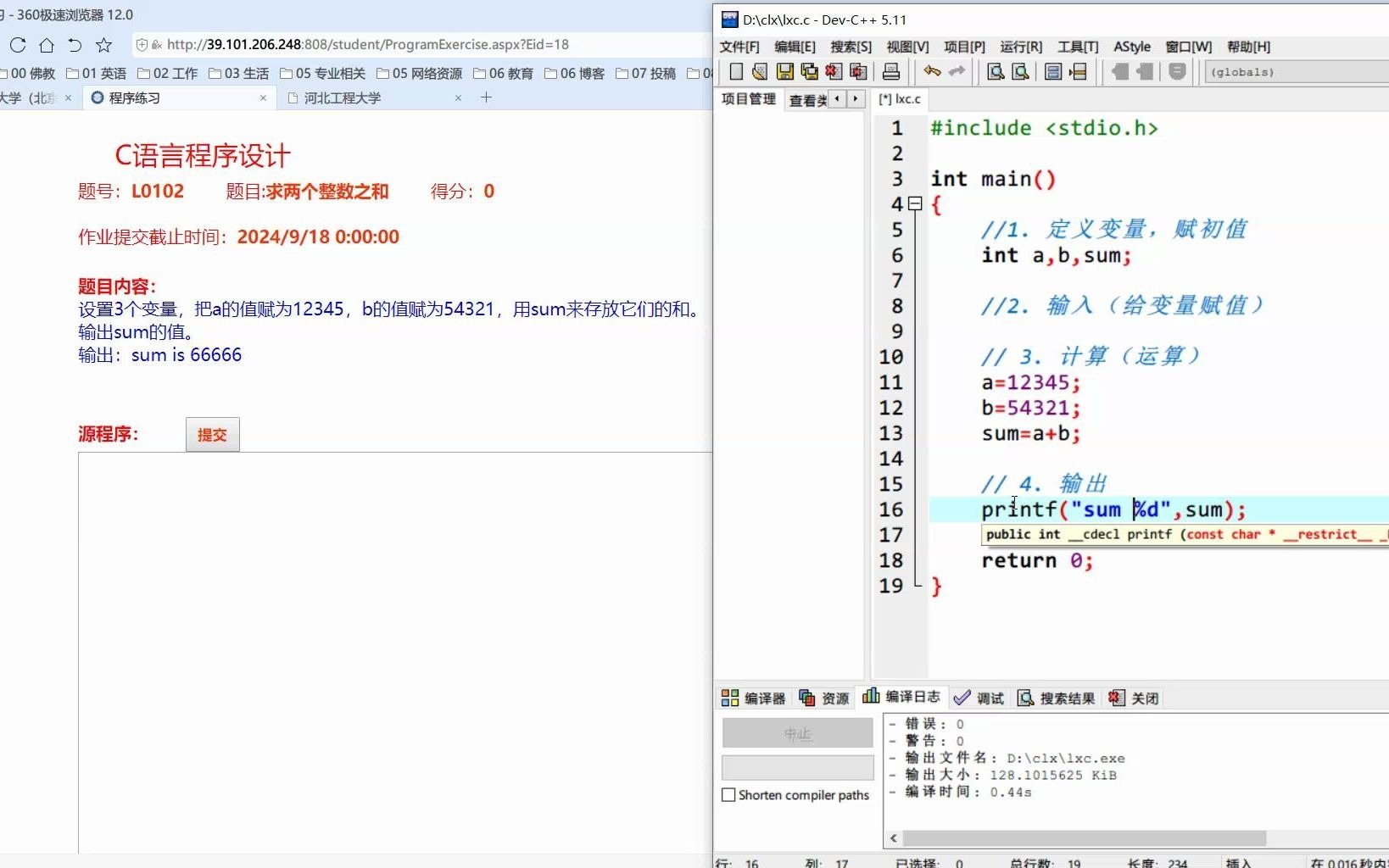
Task: Click inside the 源程序 source code text area
Action: pos(395,653)
